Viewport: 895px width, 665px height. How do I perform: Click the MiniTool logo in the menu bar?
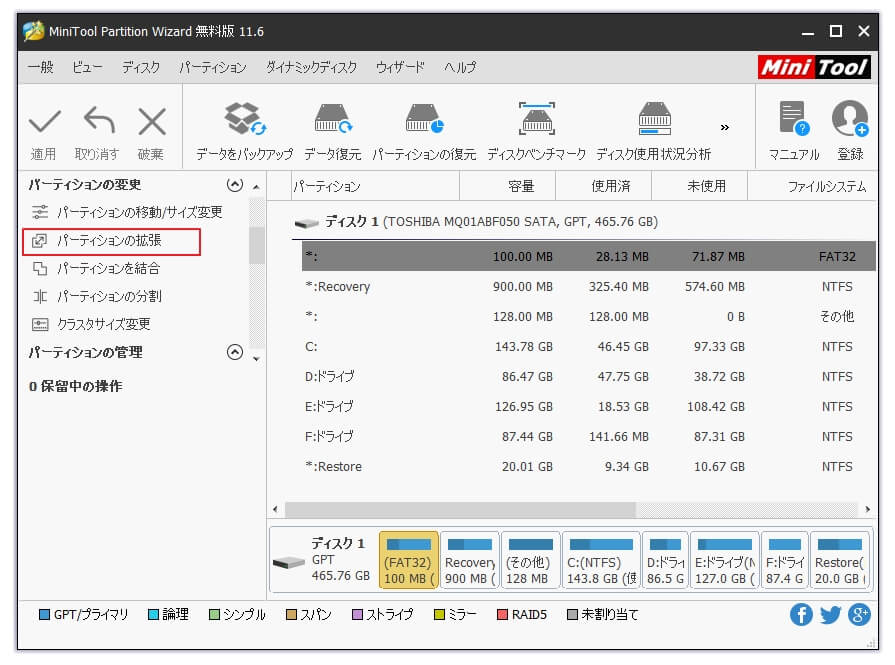tap(814, 68)
